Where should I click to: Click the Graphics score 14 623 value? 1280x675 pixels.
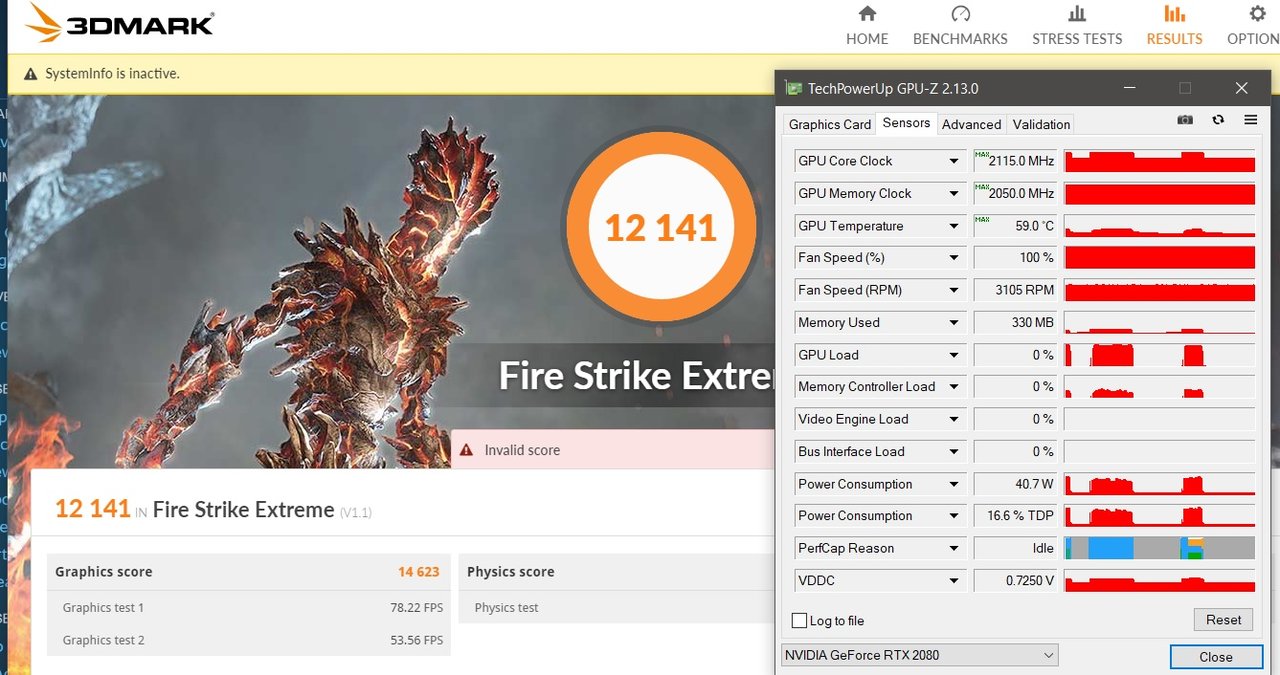[419, 572]
